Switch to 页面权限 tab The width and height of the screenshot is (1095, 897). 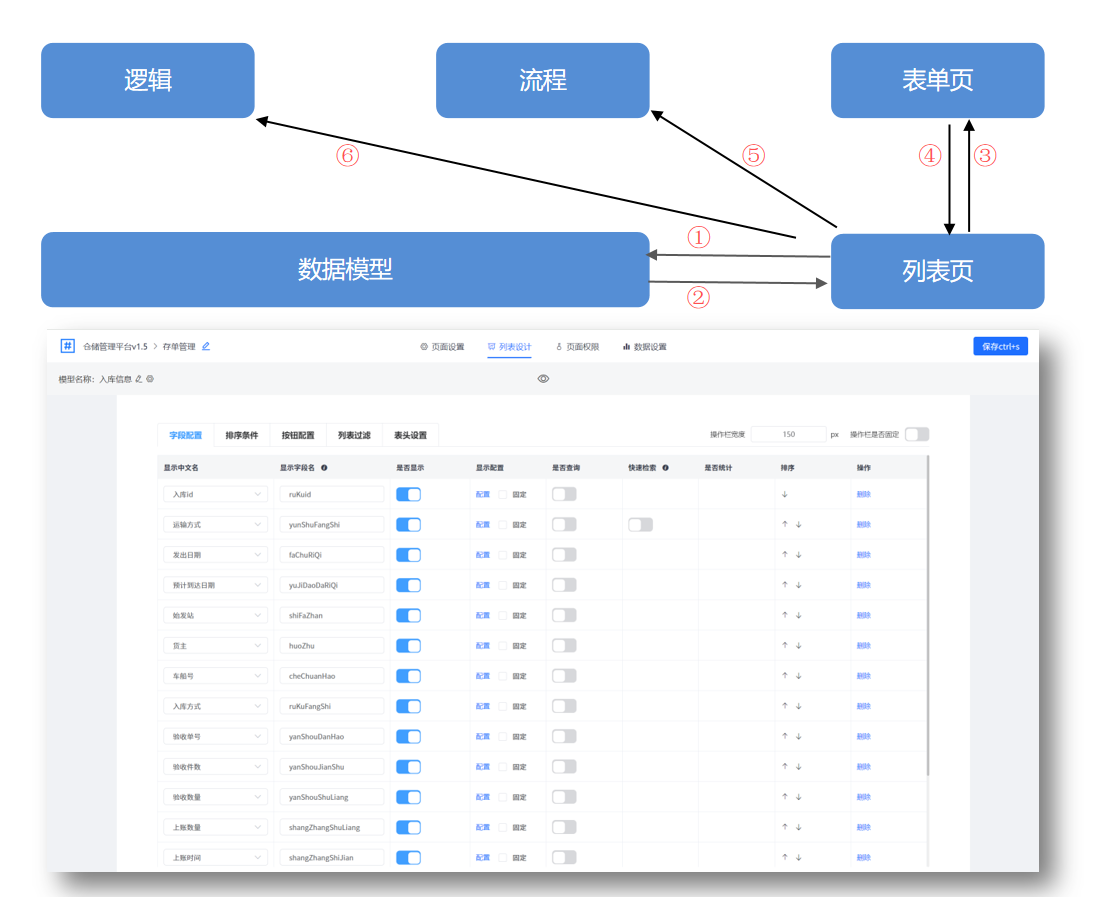point(578,347)
